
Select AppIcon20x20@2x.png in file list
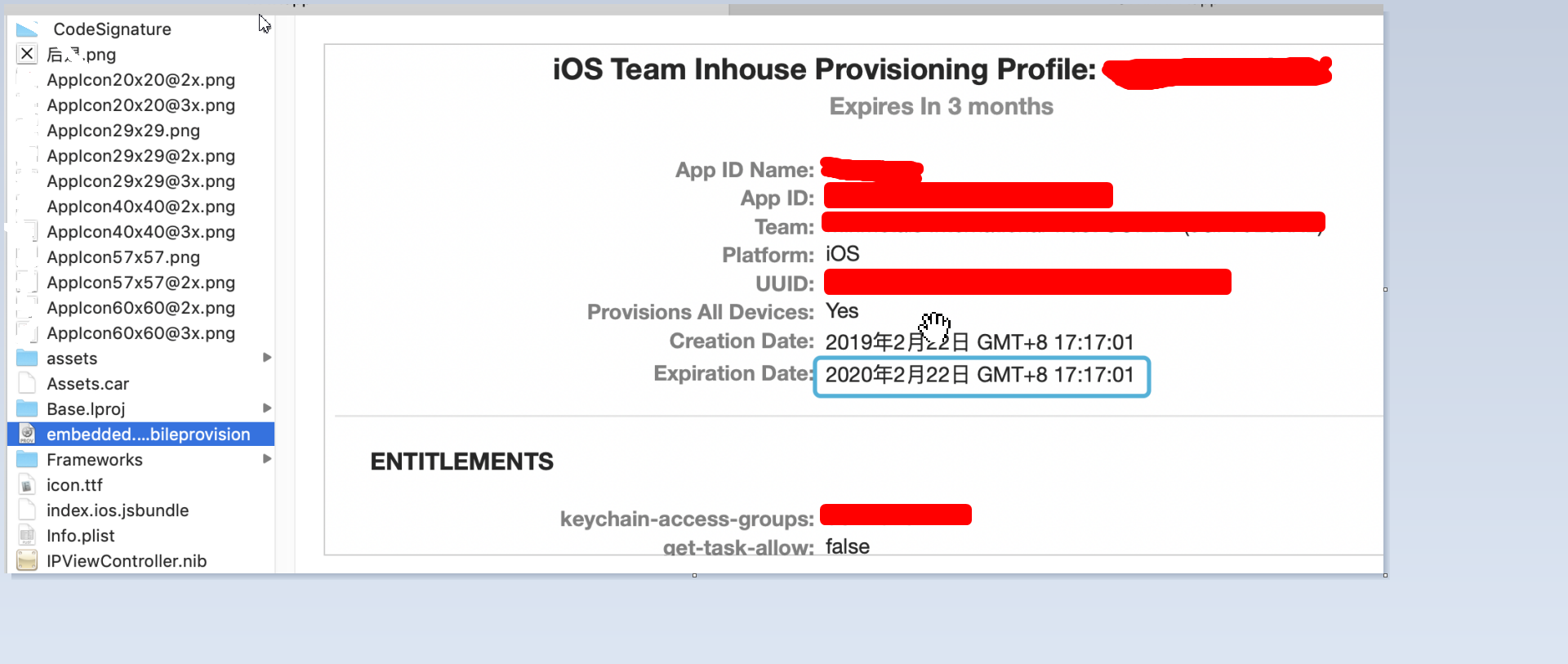tap(140, 80)
